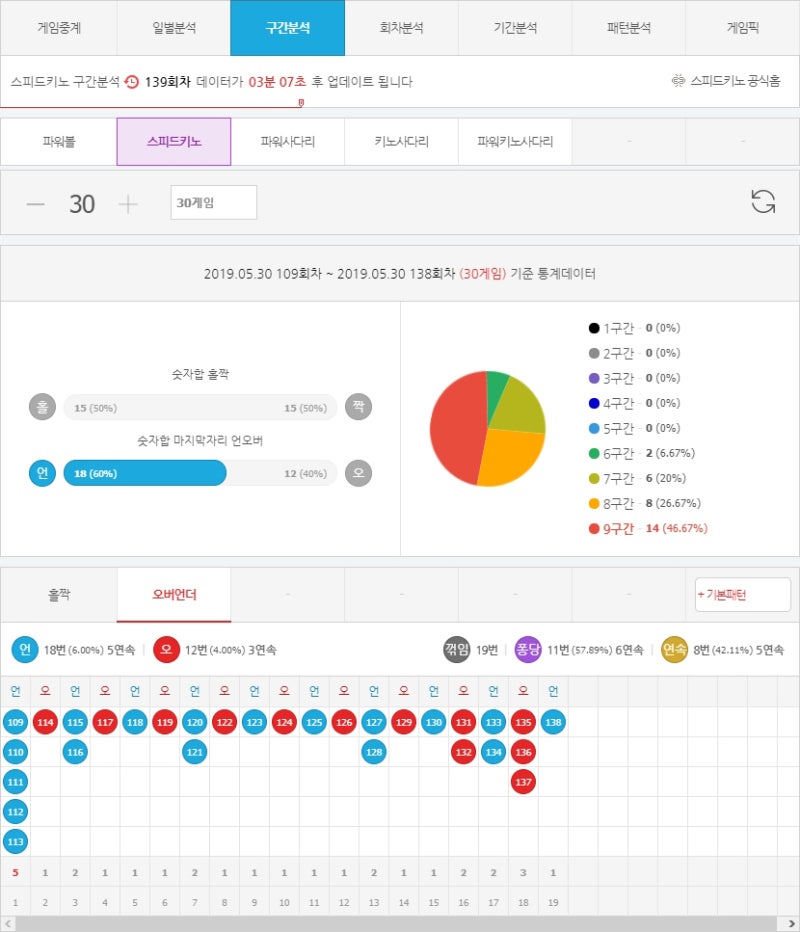Click the olive 7구간 legend dot

(593, 478)
